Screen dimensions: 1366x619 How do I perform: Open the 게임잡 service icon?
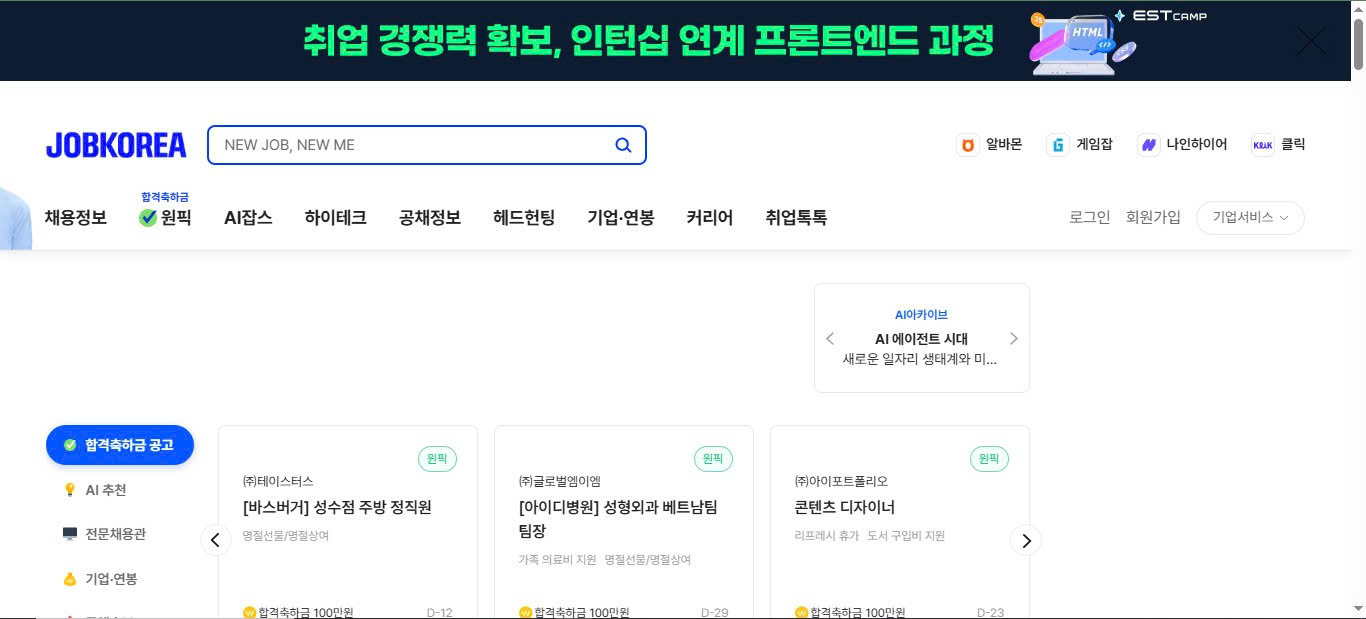click(x=1057, y=145)
